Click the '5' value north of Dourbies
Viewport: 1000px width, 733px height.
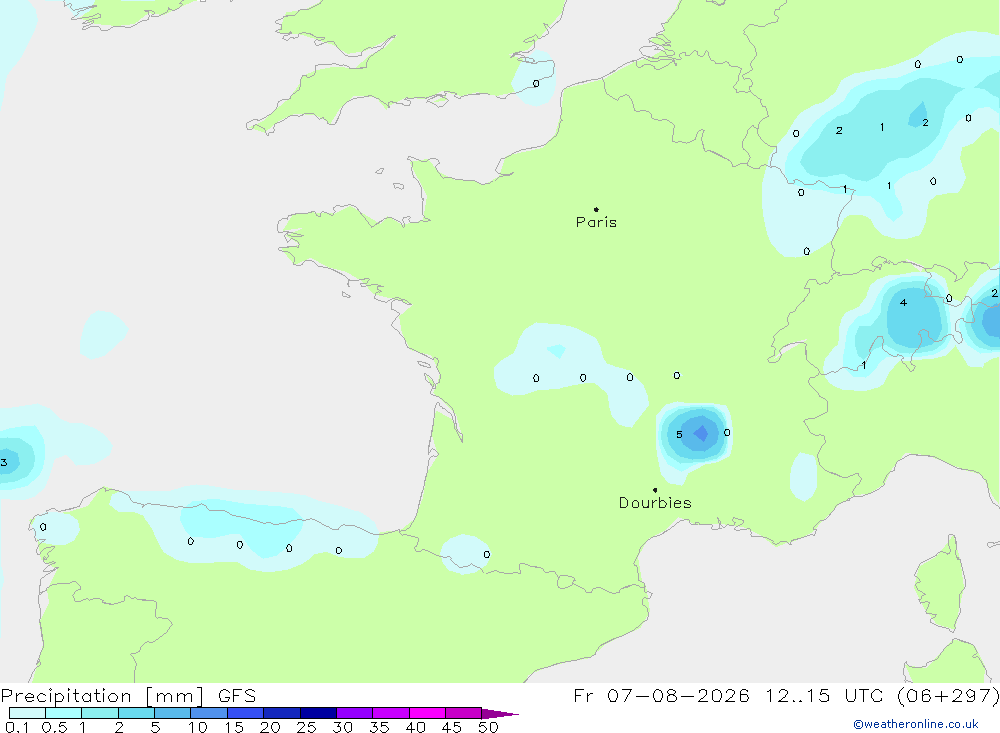click(679, 434)
